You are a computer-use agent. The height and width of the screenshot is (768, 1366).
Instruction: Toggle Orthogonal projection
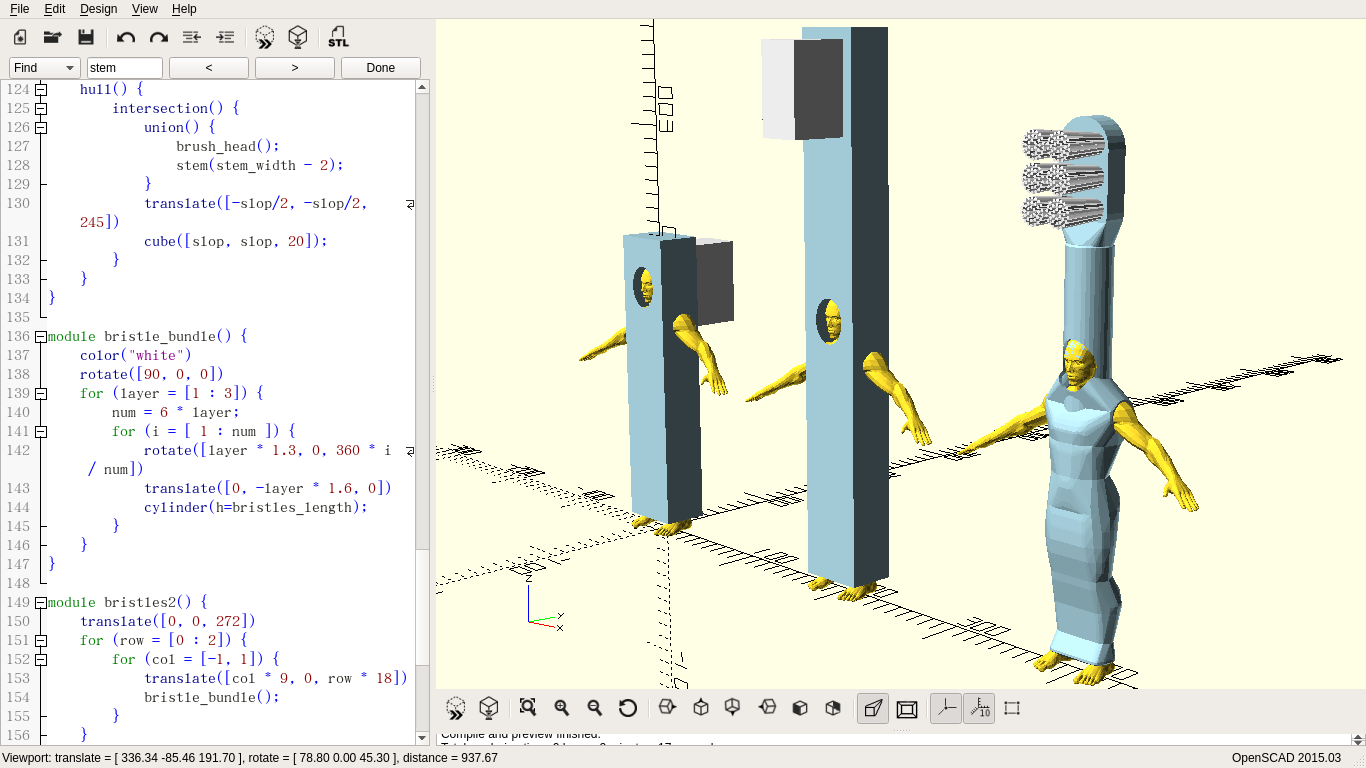point(907,708)
